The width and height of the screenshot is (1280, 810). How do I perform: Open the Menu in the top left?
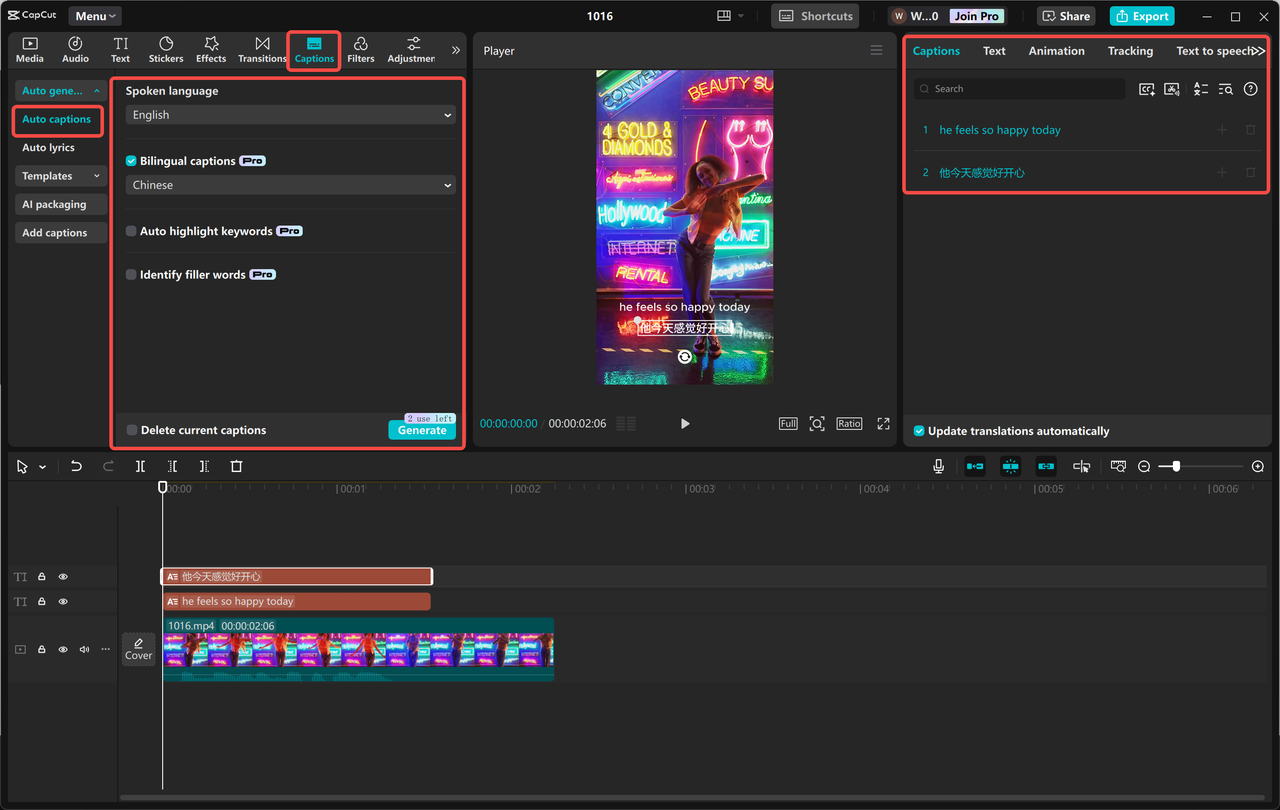[93, 15]
